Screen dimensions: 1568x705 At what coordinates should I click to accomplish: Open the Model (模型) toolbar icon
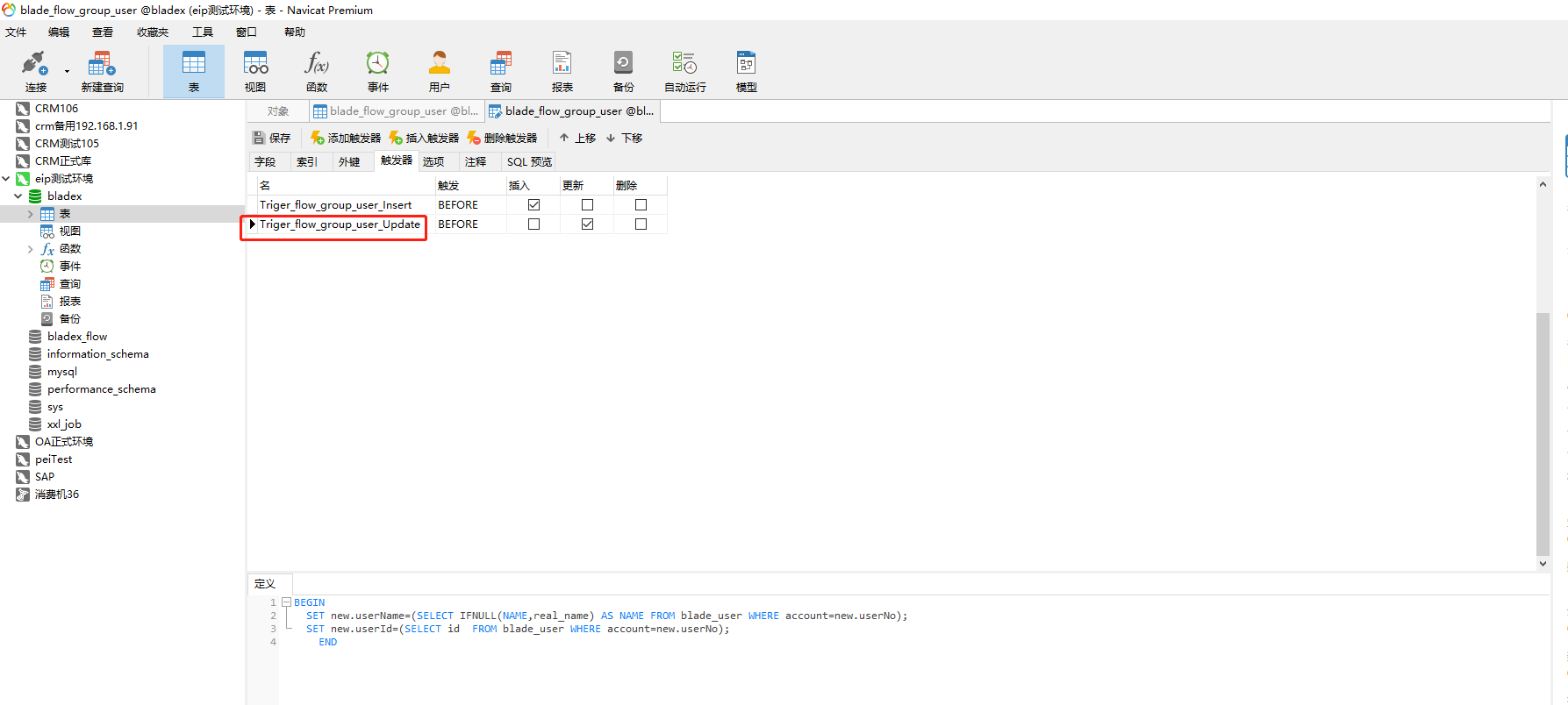pos(747,71)
